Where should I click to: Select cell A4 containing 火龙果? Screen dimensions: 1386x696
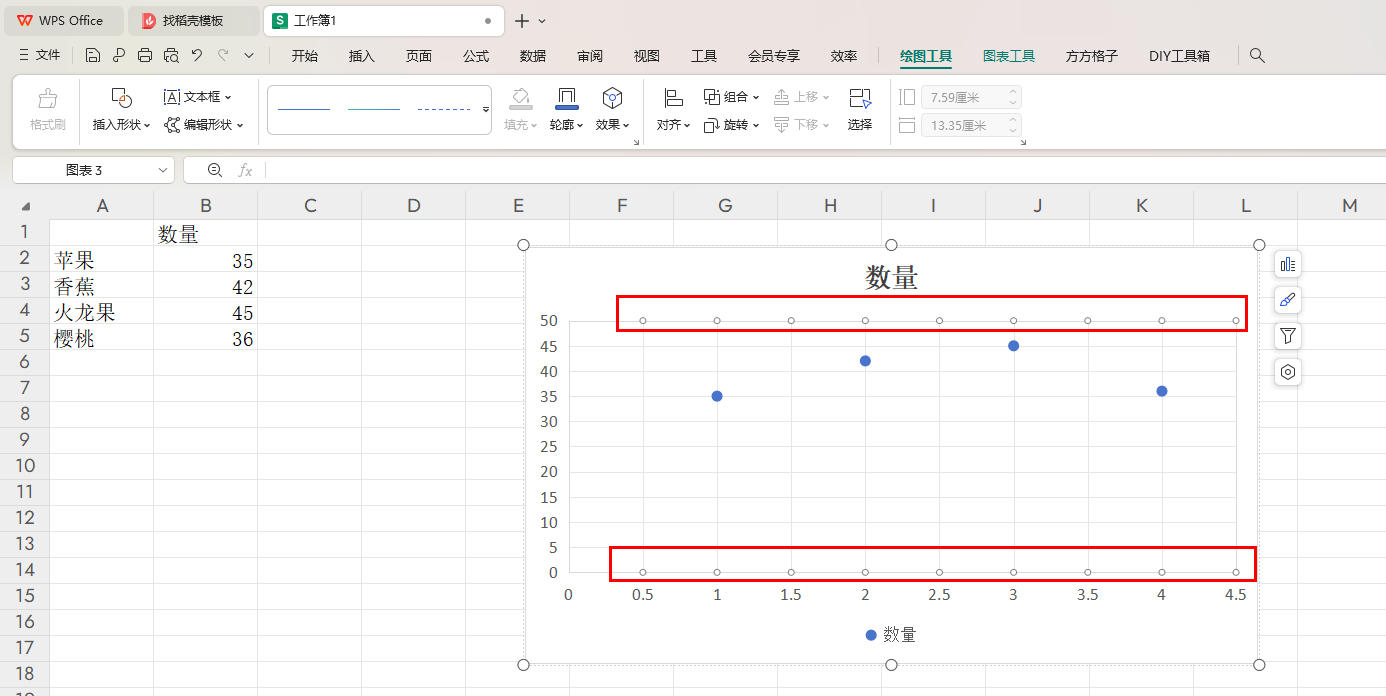102,312
